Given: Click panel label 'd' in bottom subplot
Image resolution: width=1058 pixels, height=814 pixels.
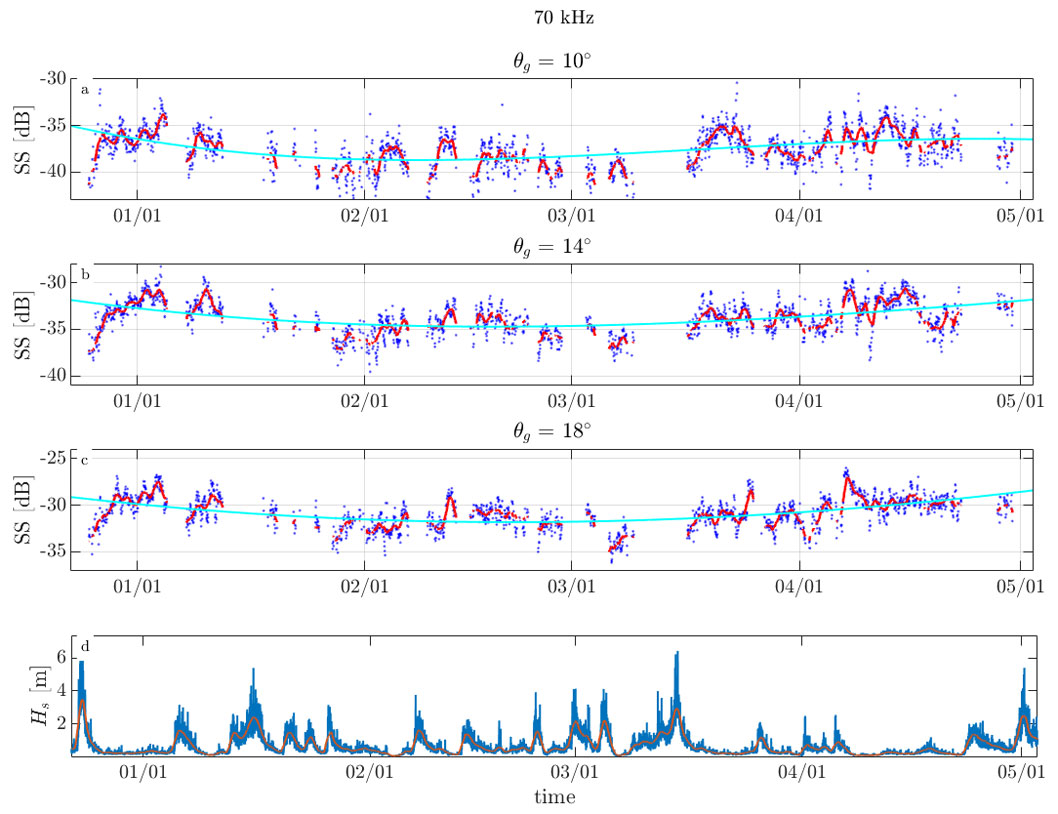Looking at the screenshot, I should (85, 647).
